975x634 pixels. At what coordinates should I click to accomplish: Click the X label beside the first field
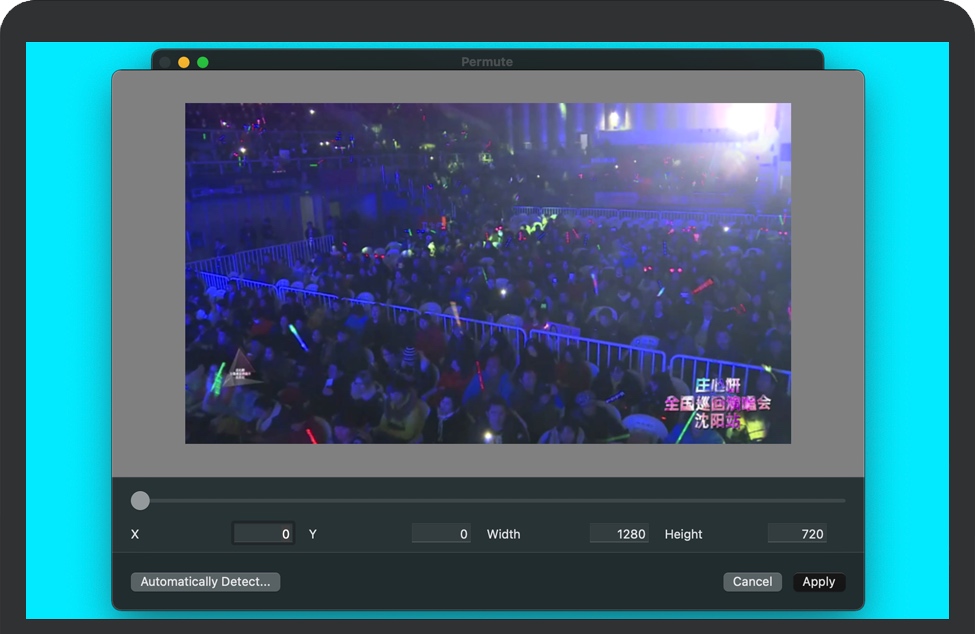pyautogui.click(x=135, y=534)
